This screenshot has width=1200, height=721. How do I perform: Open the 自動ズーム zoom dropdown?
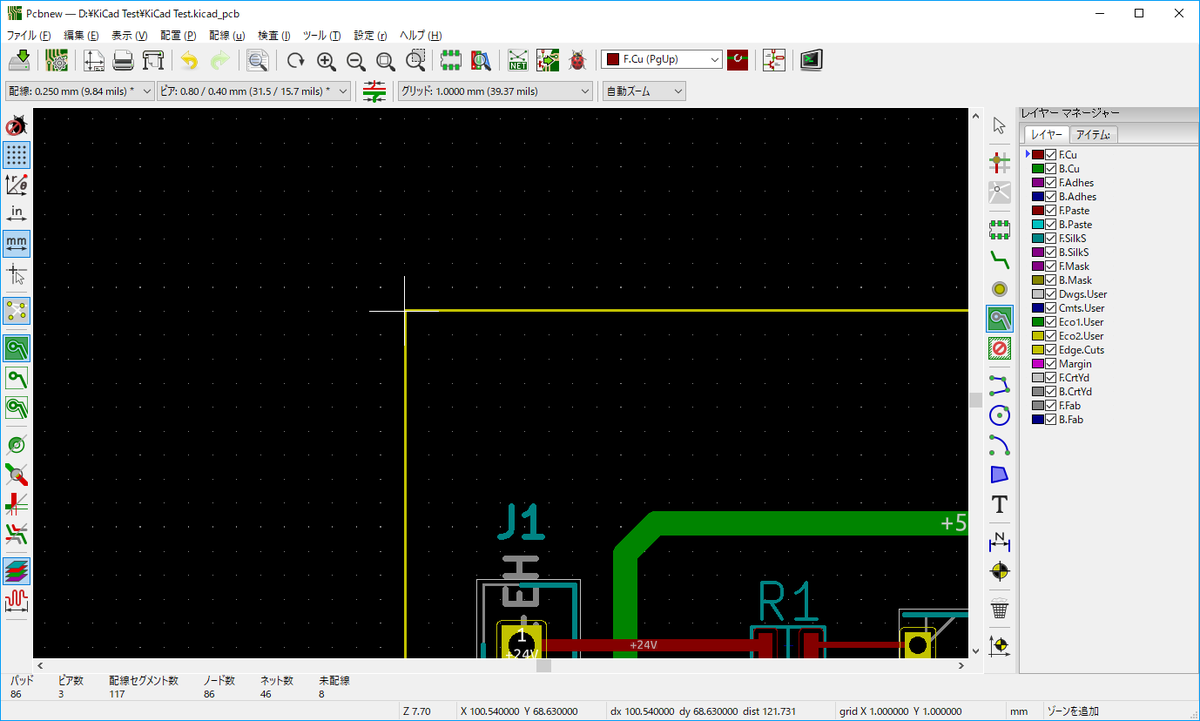(x=644, y=91)
